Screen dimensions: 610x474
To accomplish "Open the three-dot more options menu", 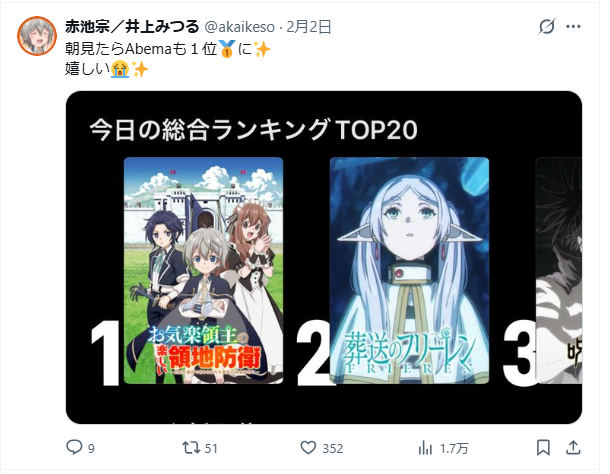I will (573, 26).
